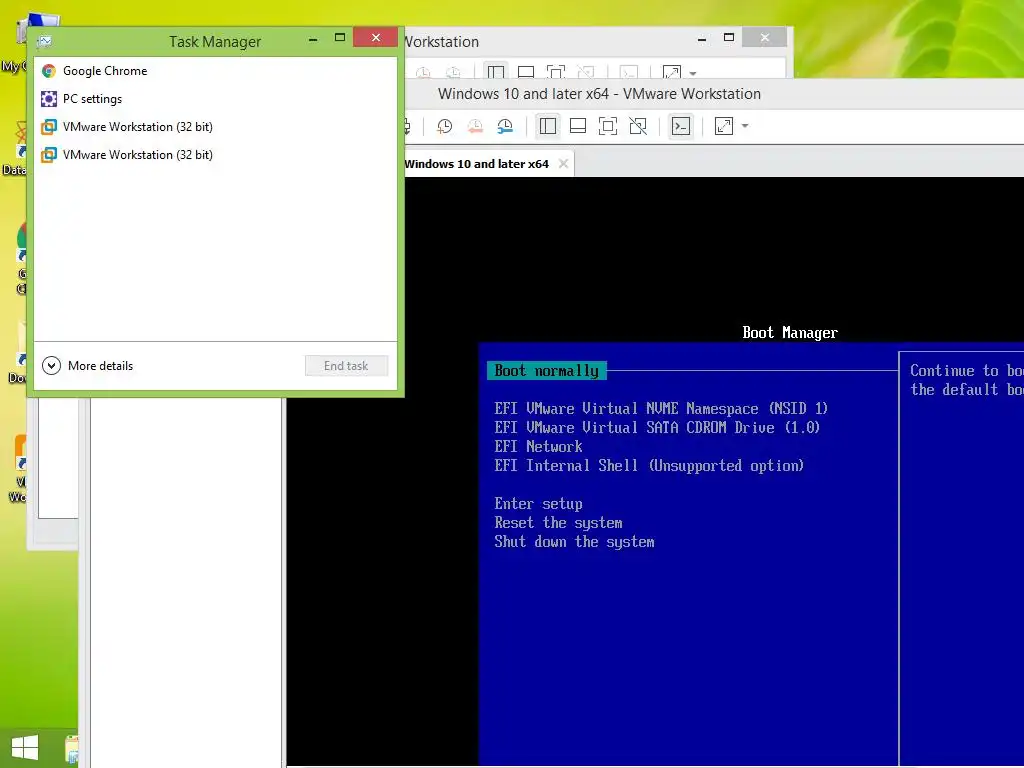The width and height of the screenshot is (1024, 768).
Task: Take a snapshot of this virtual machine
Action: pos(445,126)
